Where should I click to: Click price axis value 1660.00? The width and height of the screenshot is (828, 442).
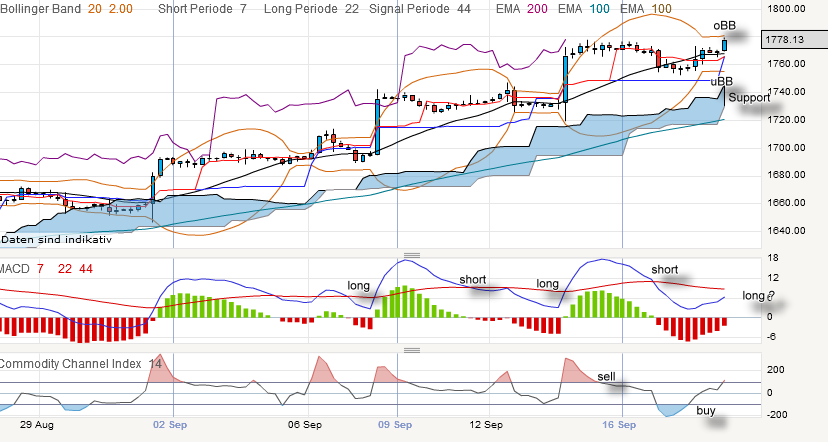tap(786, 203)
